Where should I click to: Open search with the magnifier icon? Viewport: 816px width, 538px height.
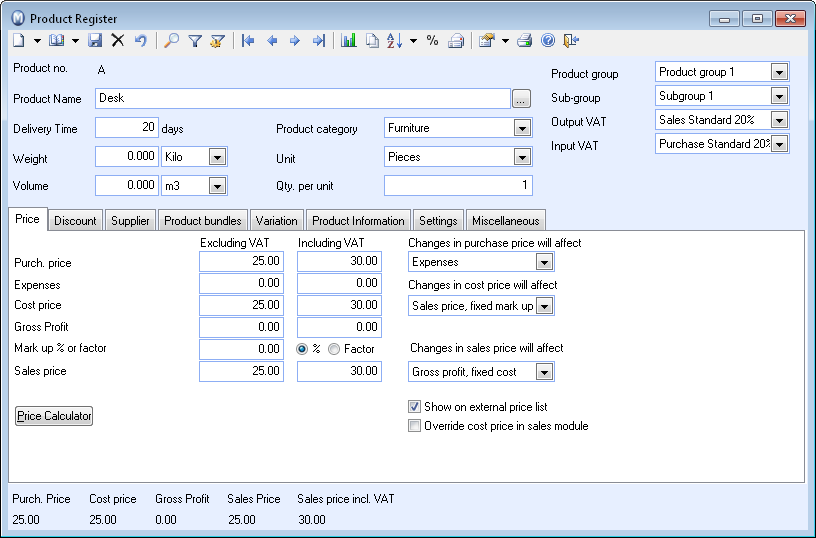172,41
